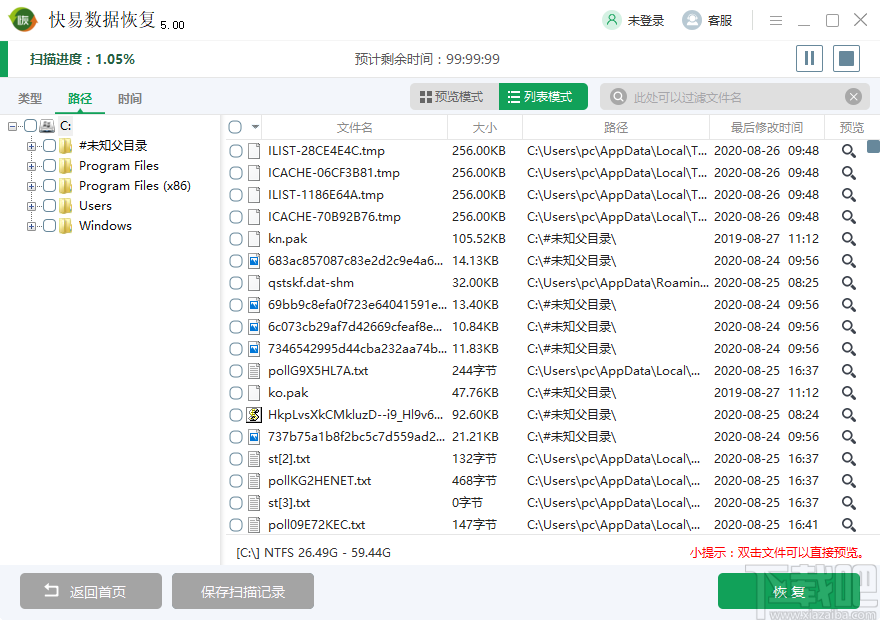Preview ILIST-28CE4E4C.tmp with its magnifier icon

[x=848, y=151]
